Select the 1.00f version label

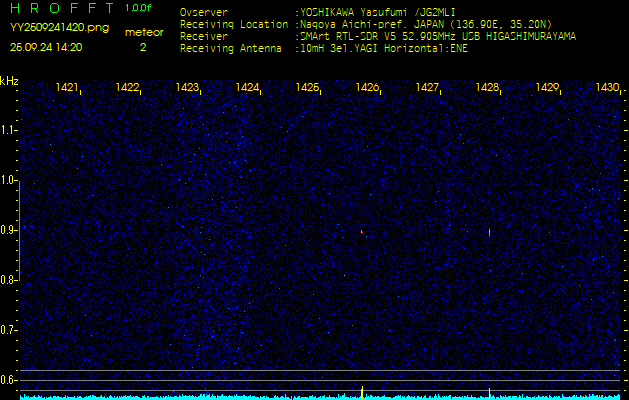[138, 9]
